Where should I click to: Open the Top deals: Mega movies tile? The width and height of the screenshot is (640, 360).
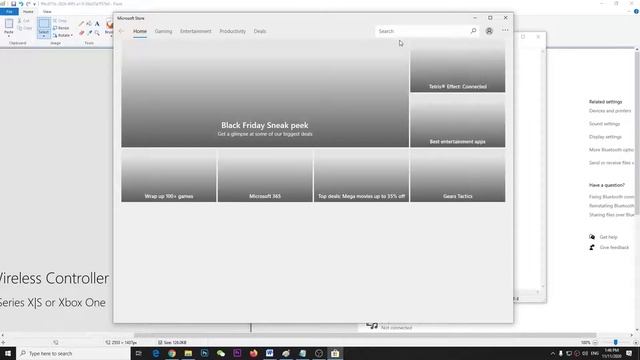361,176
